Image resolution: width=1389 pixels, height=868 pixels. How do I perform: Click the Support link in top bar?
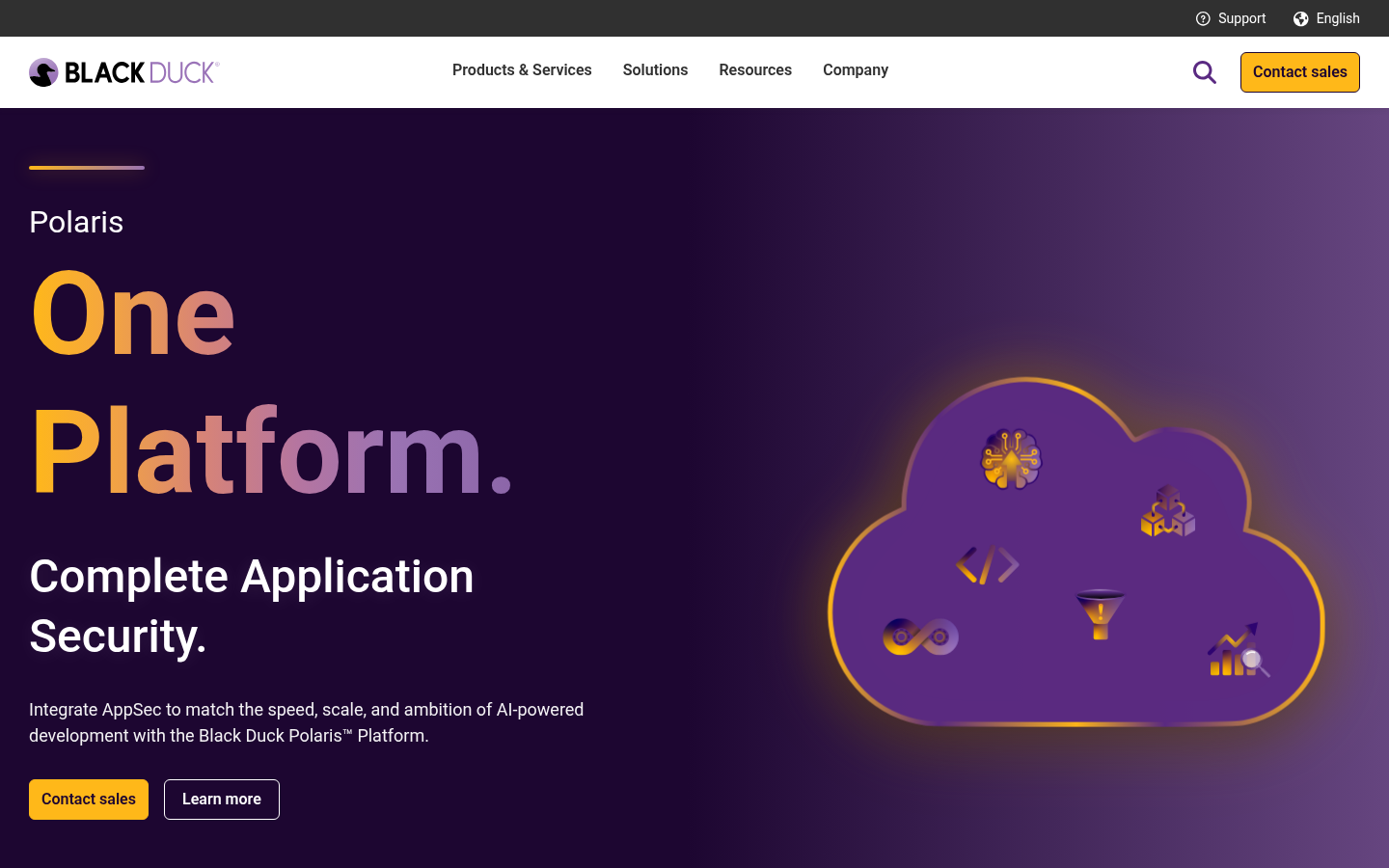click(x=1241, y=18)
